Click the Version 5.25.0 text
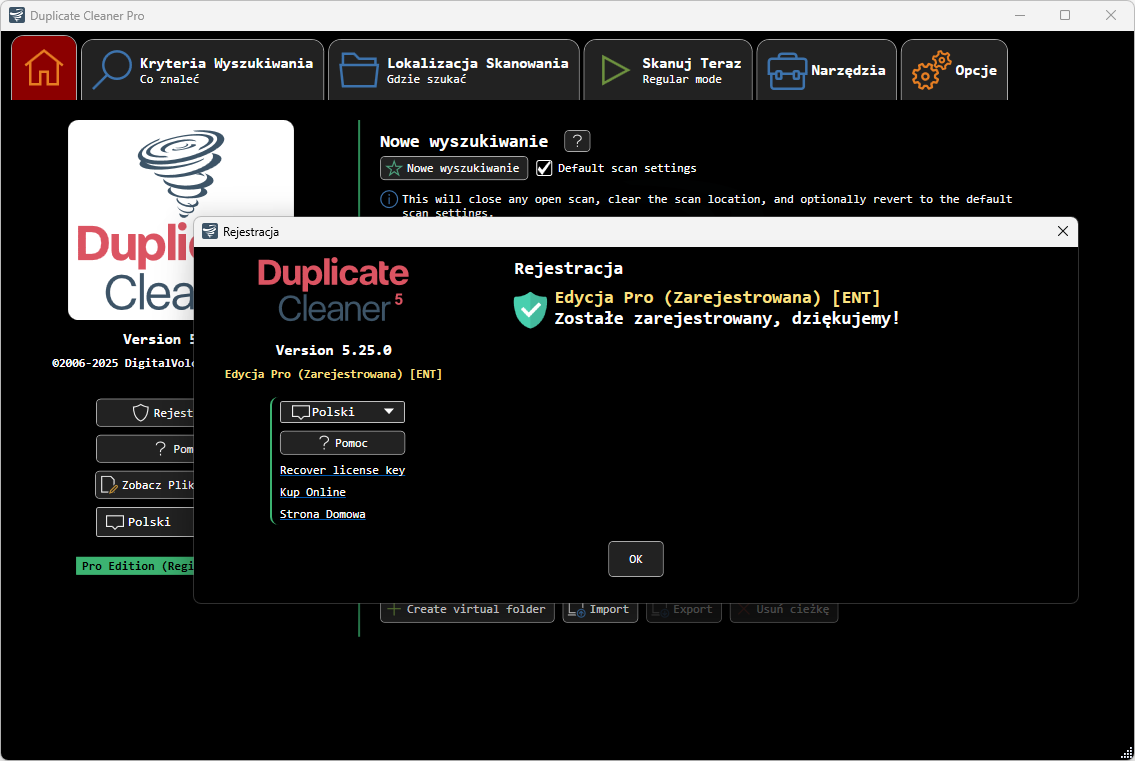The height and width of the screenshot is (761, 1135). coord(334,350)
